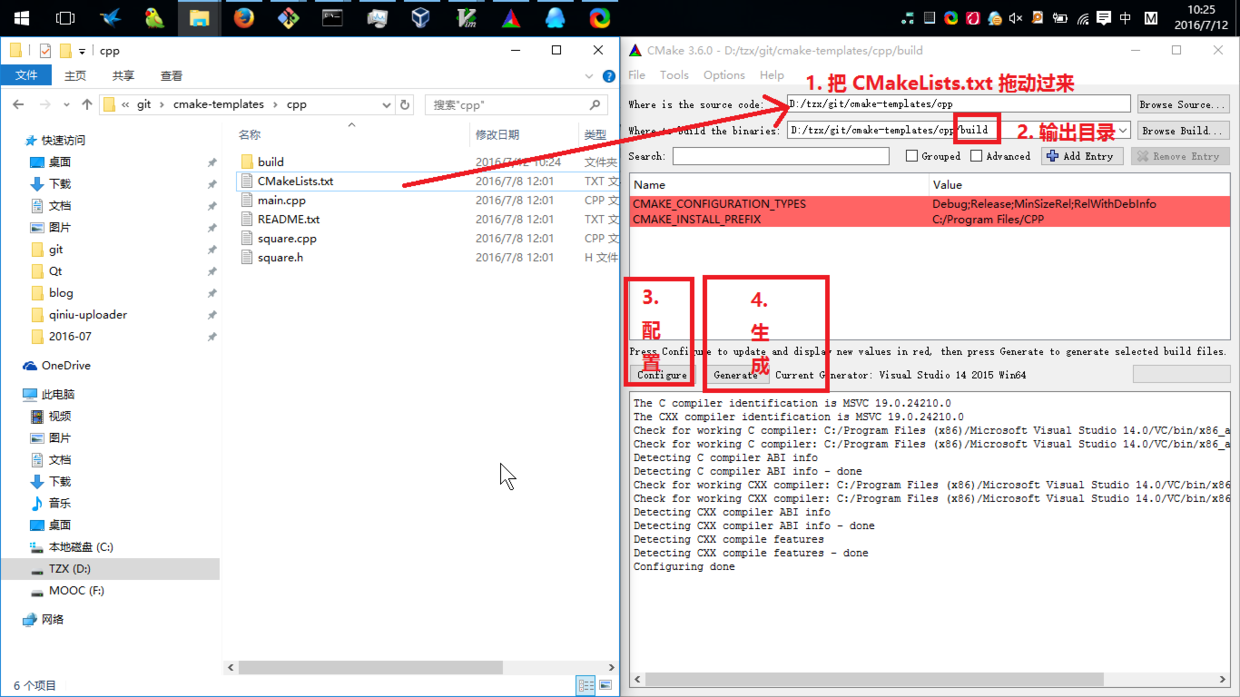Click the volume muted tray icon
This screenshot has width=1240, height=697.
(x=1016, y=18)
